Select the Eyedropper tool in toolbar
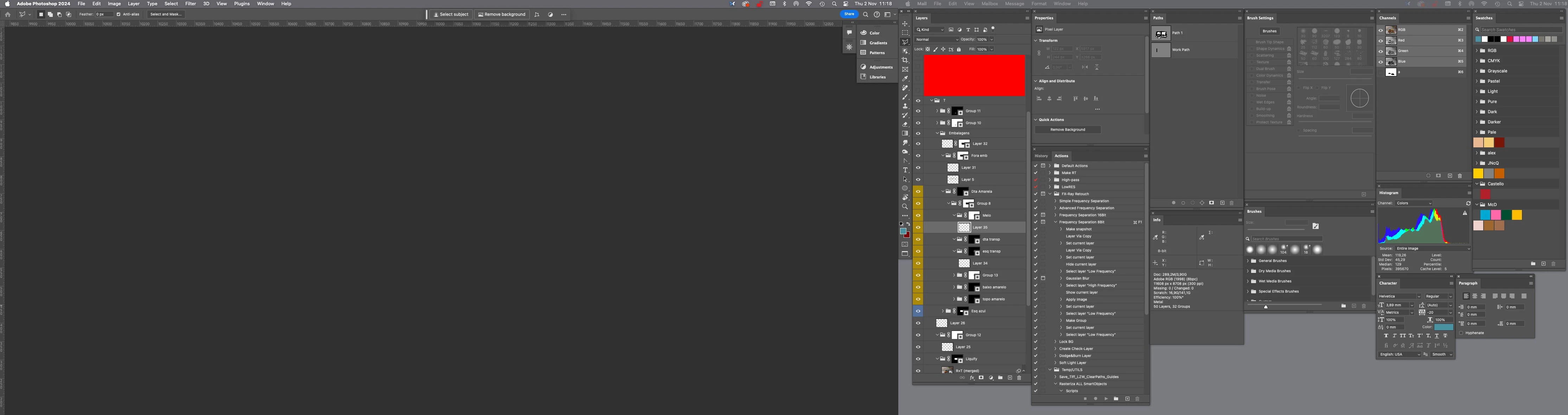This screenshot has height=415, width=1568. click(x=905, y=78)
